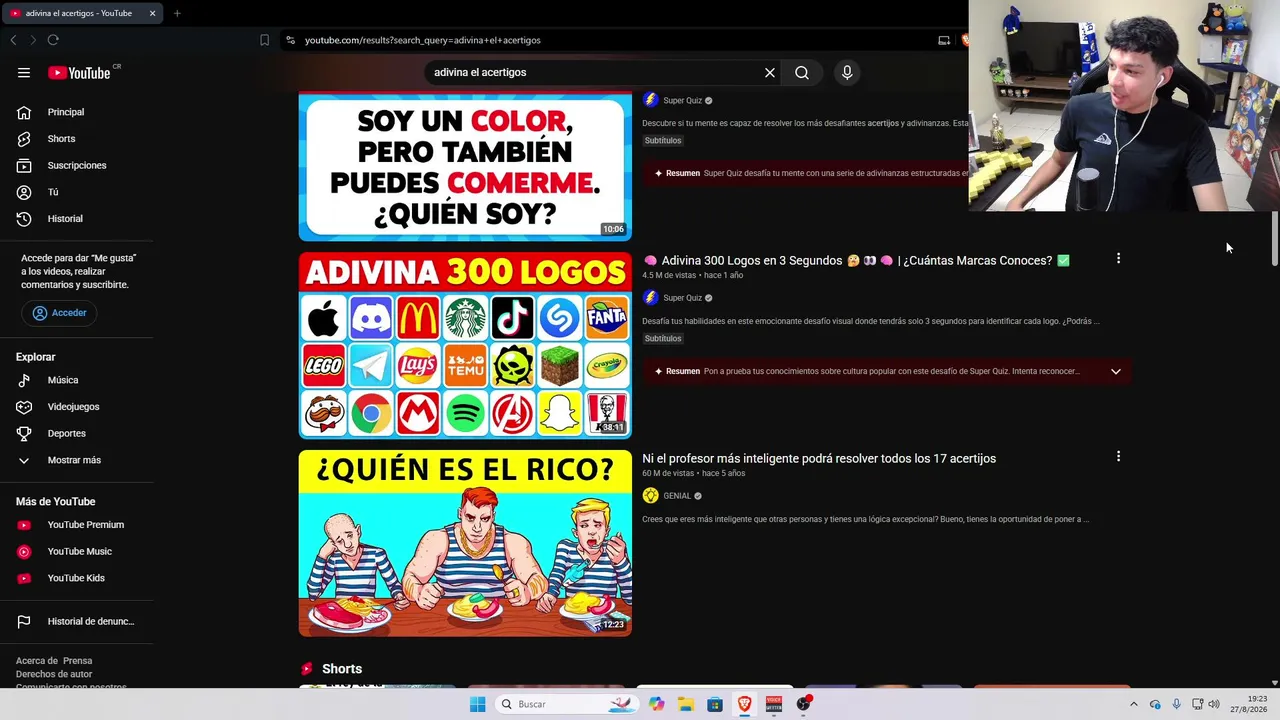Open more options for 'Ni el profesor' video
1280x720 pixels.
pyautogui.click(x=1118, y=457)
